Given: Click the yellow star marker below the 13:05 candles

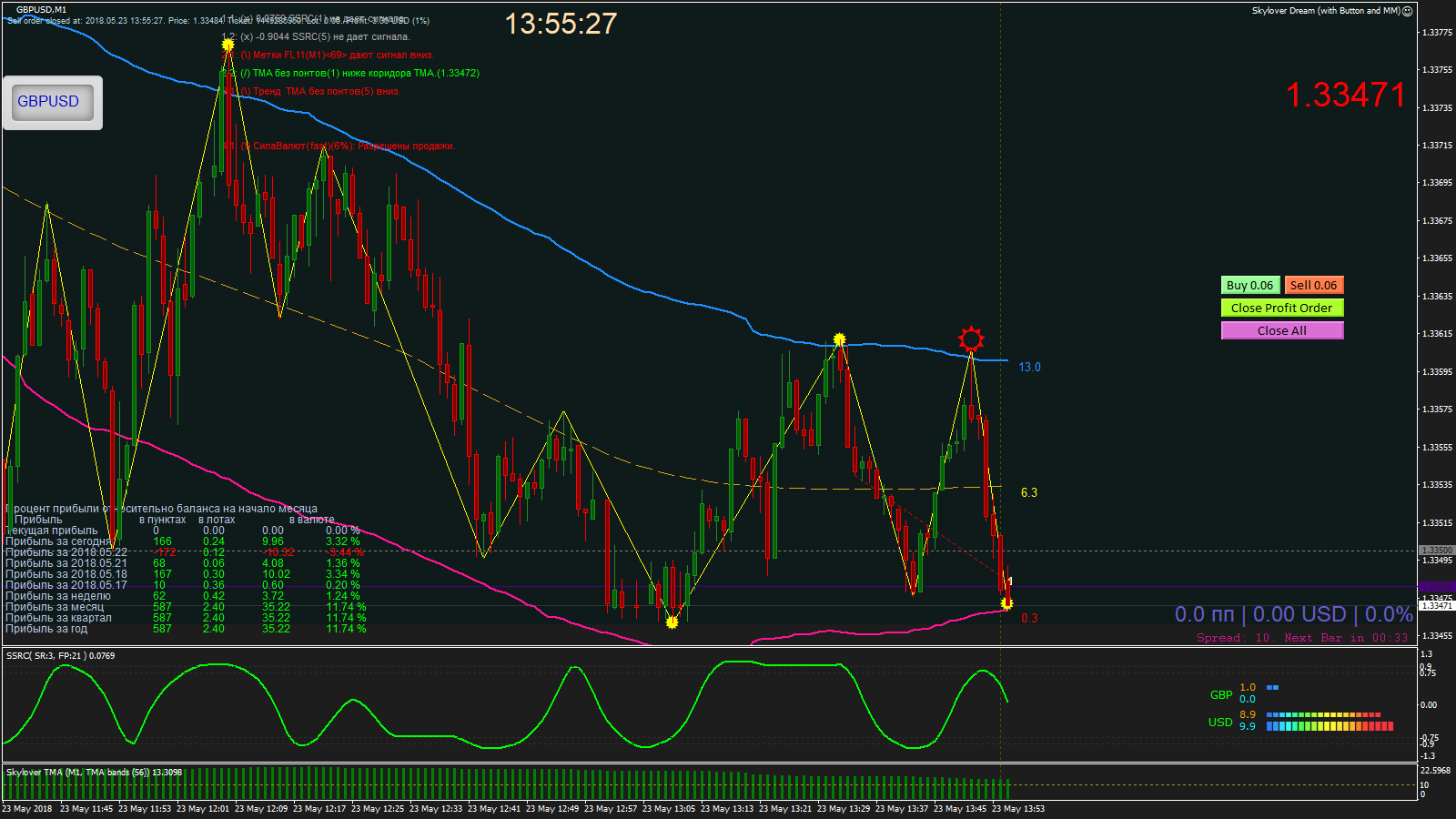Looking at the screenshot, I should tap(672, 622).
